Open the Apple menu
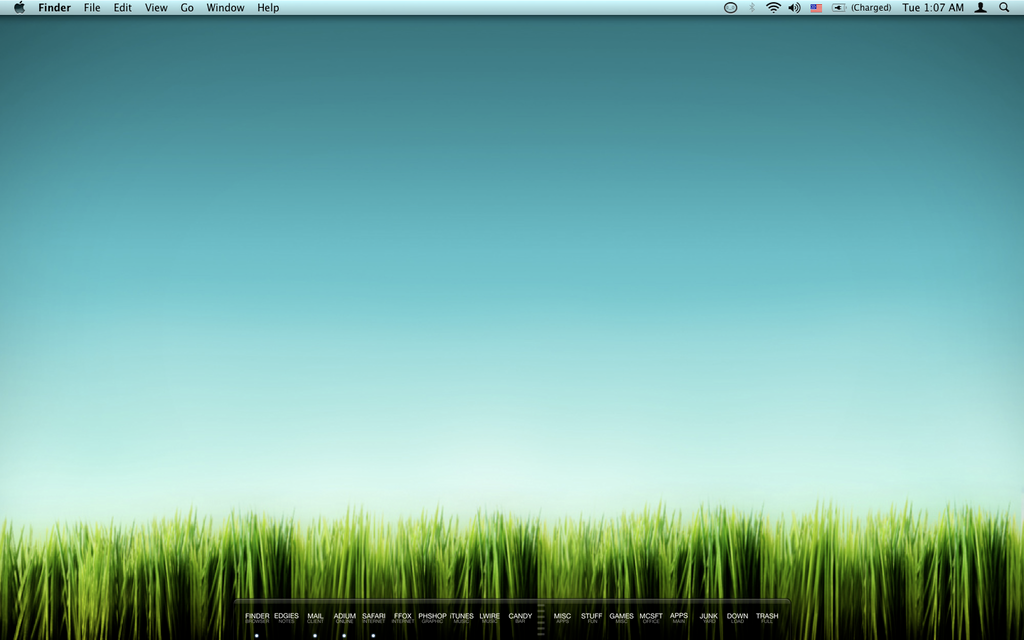The height and width of the screenshot is (640, 1024). click(19, 8)
